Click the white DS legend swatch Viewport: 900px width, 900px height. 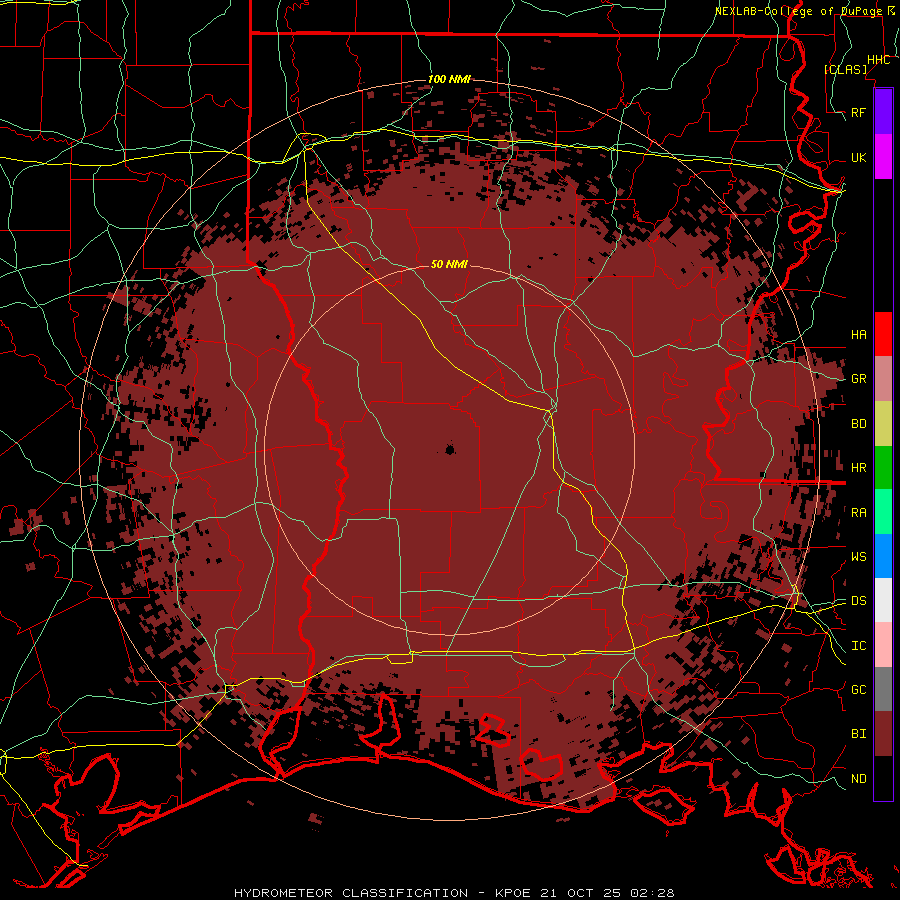(x=883, y=600)
